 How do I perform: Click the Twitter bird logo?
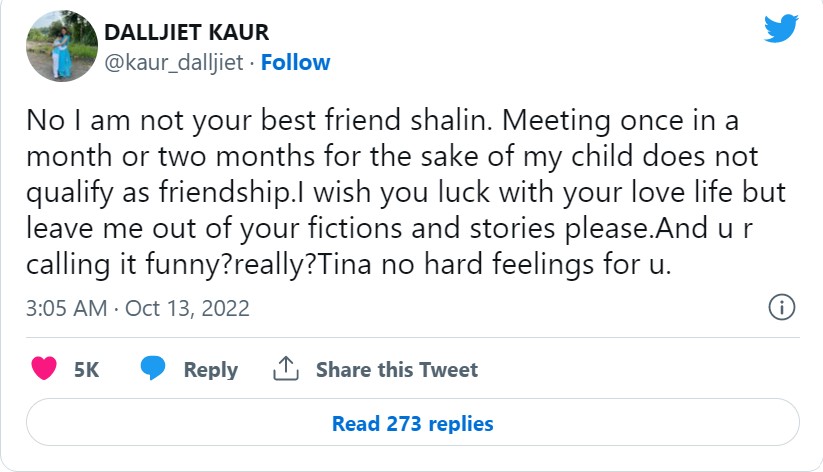[780, 28]
